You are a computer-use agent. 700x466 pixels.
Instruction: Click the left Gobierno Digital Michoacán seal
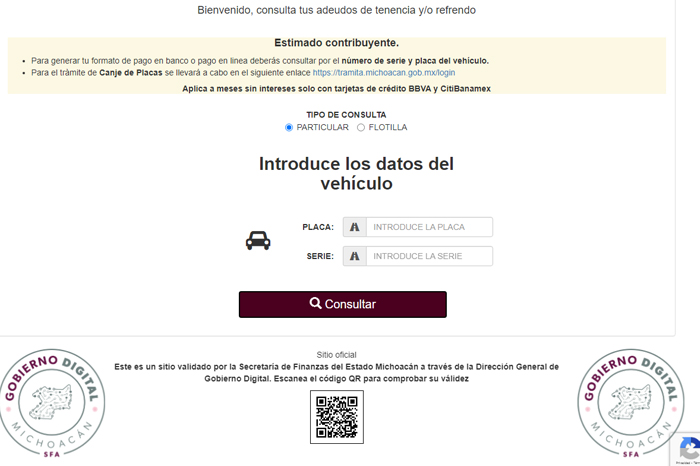tap(54, 403)
